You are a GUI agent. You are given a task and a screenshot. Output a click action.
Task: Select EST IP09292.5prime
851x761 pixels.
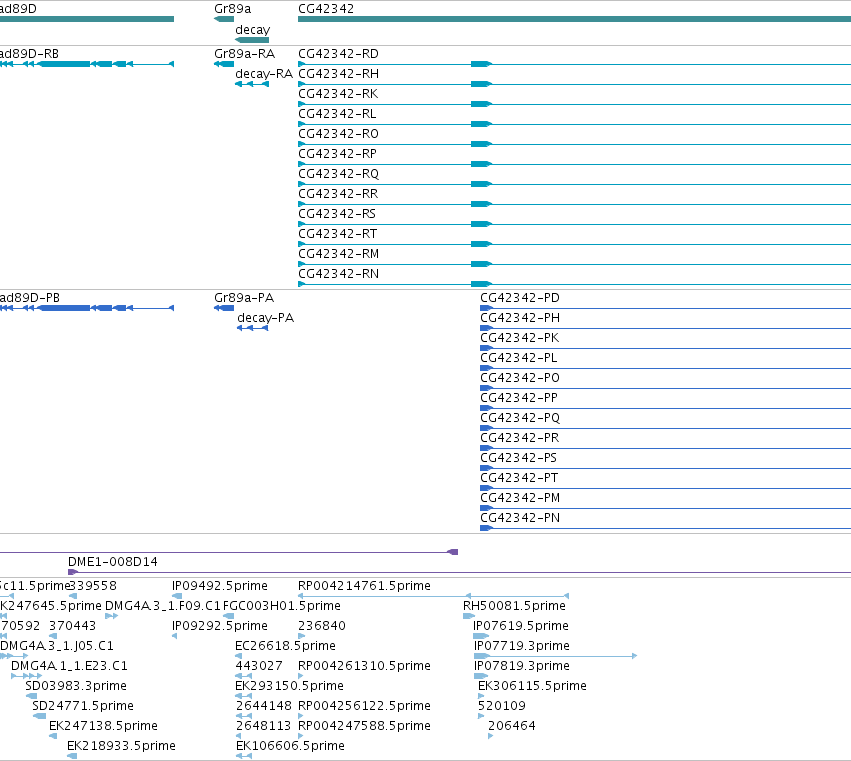219,626
